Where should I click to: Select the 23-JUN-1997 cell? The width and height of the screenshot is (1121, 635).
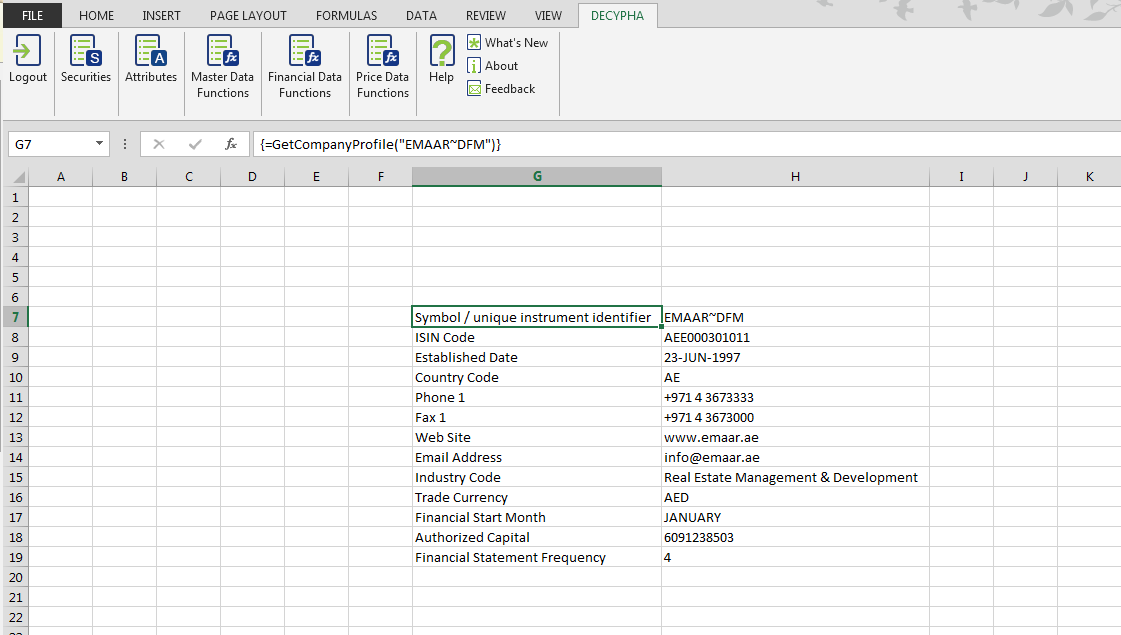coord(795,358)
